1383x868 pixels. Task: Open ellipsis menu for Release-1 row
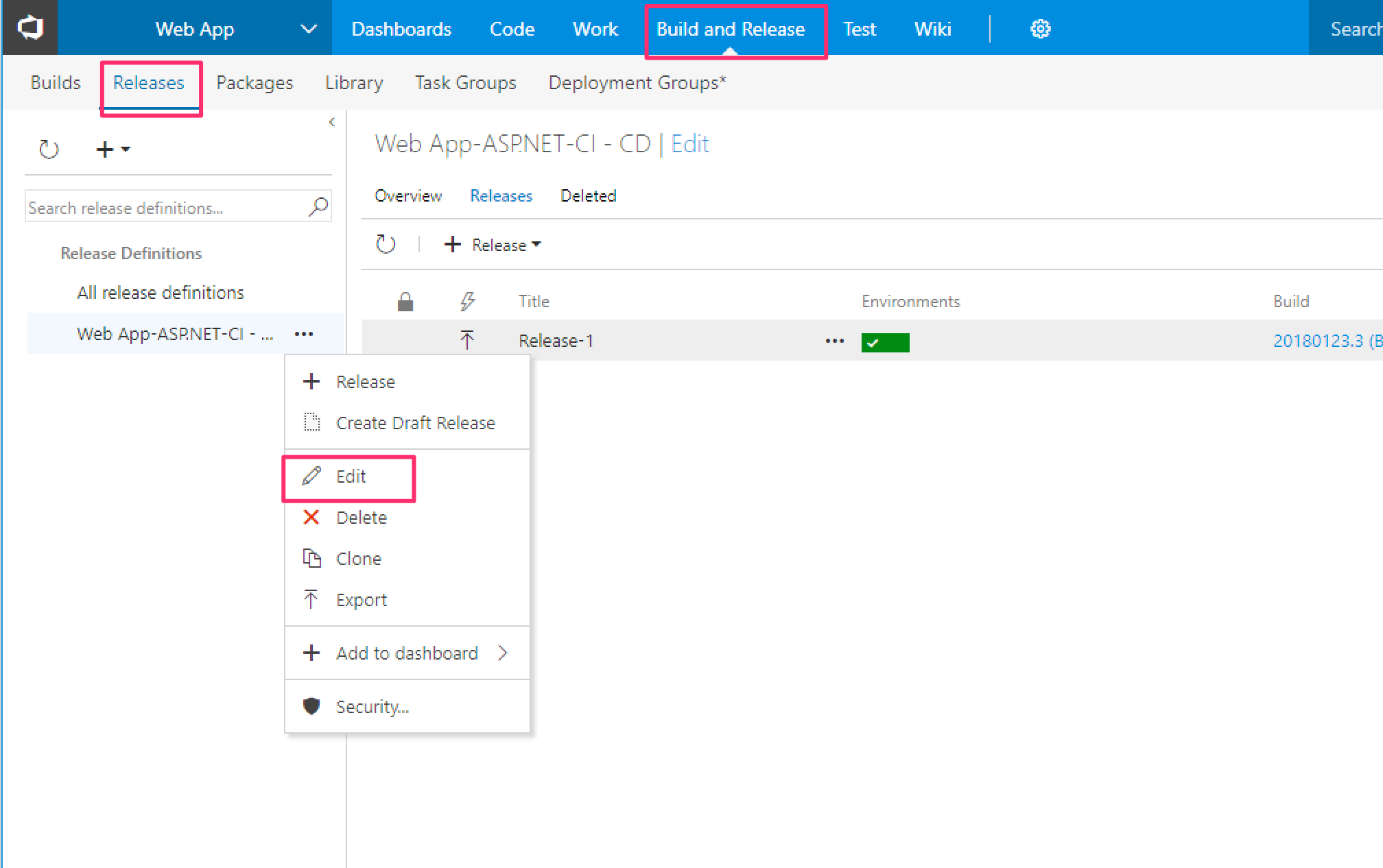tap(834, 341)
